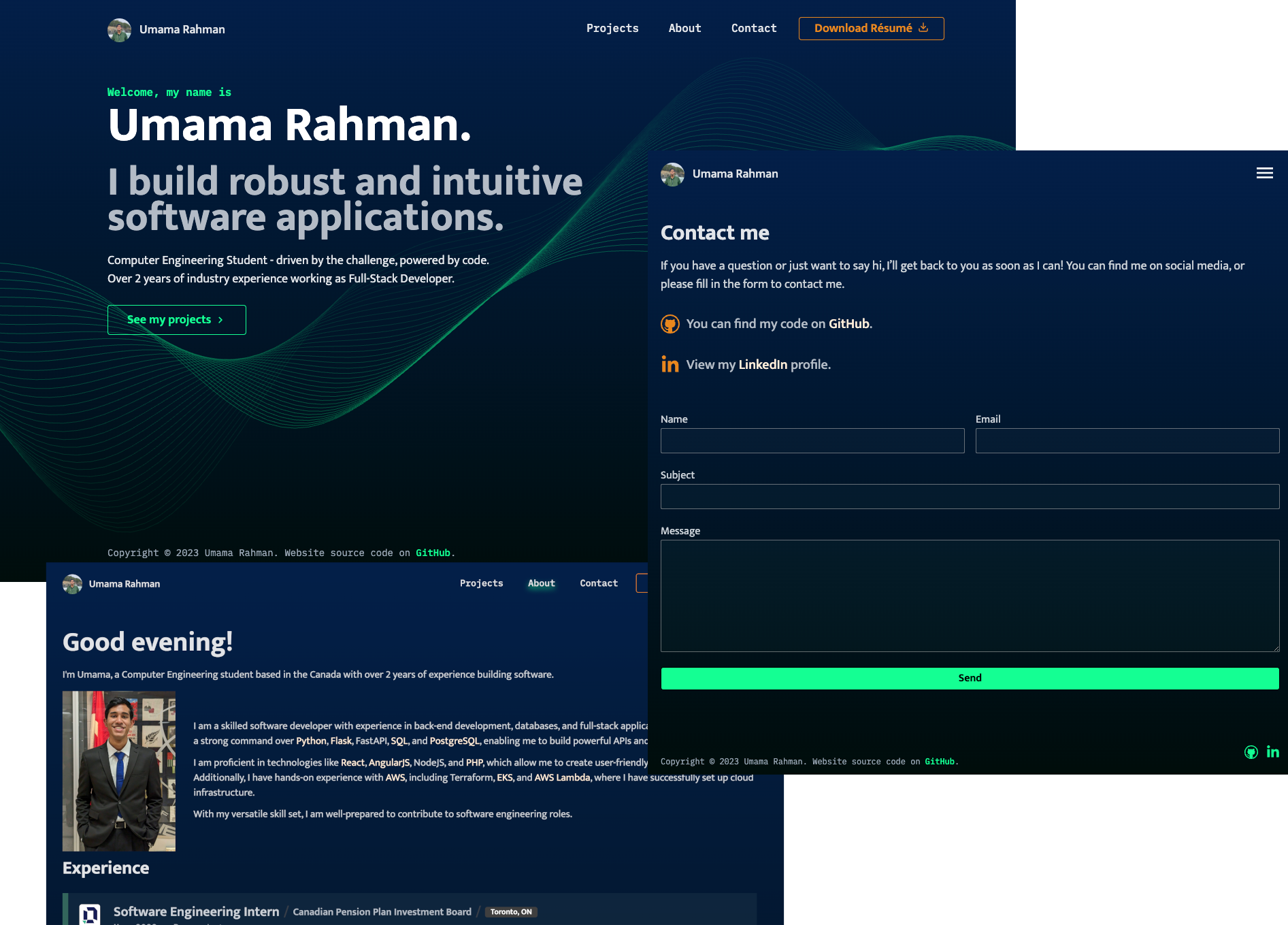Open the GitHub link in 'find my code on'

[x=848, y=324]
